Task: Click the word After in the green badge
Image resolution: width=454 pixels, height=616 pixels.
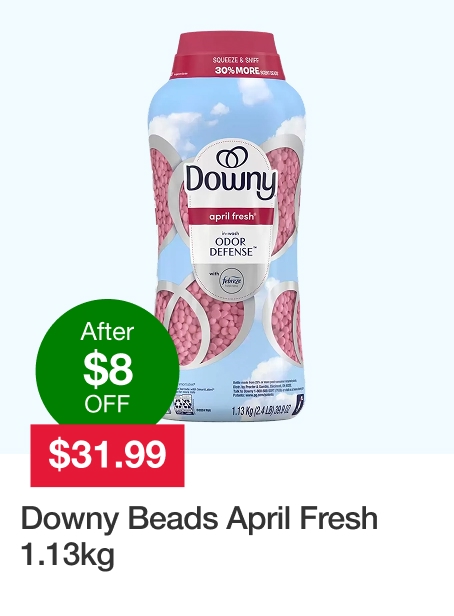Action: pyautogui.click(x=107, y=332)
